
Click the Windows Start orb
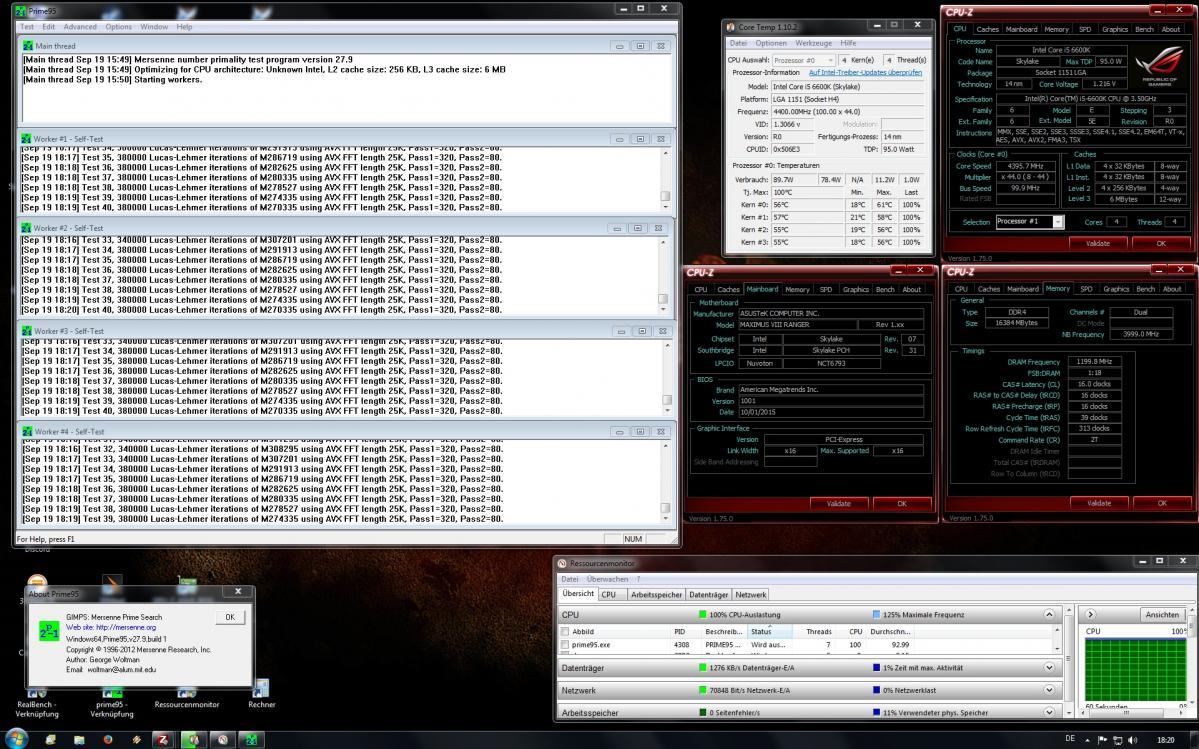point(16,739)
